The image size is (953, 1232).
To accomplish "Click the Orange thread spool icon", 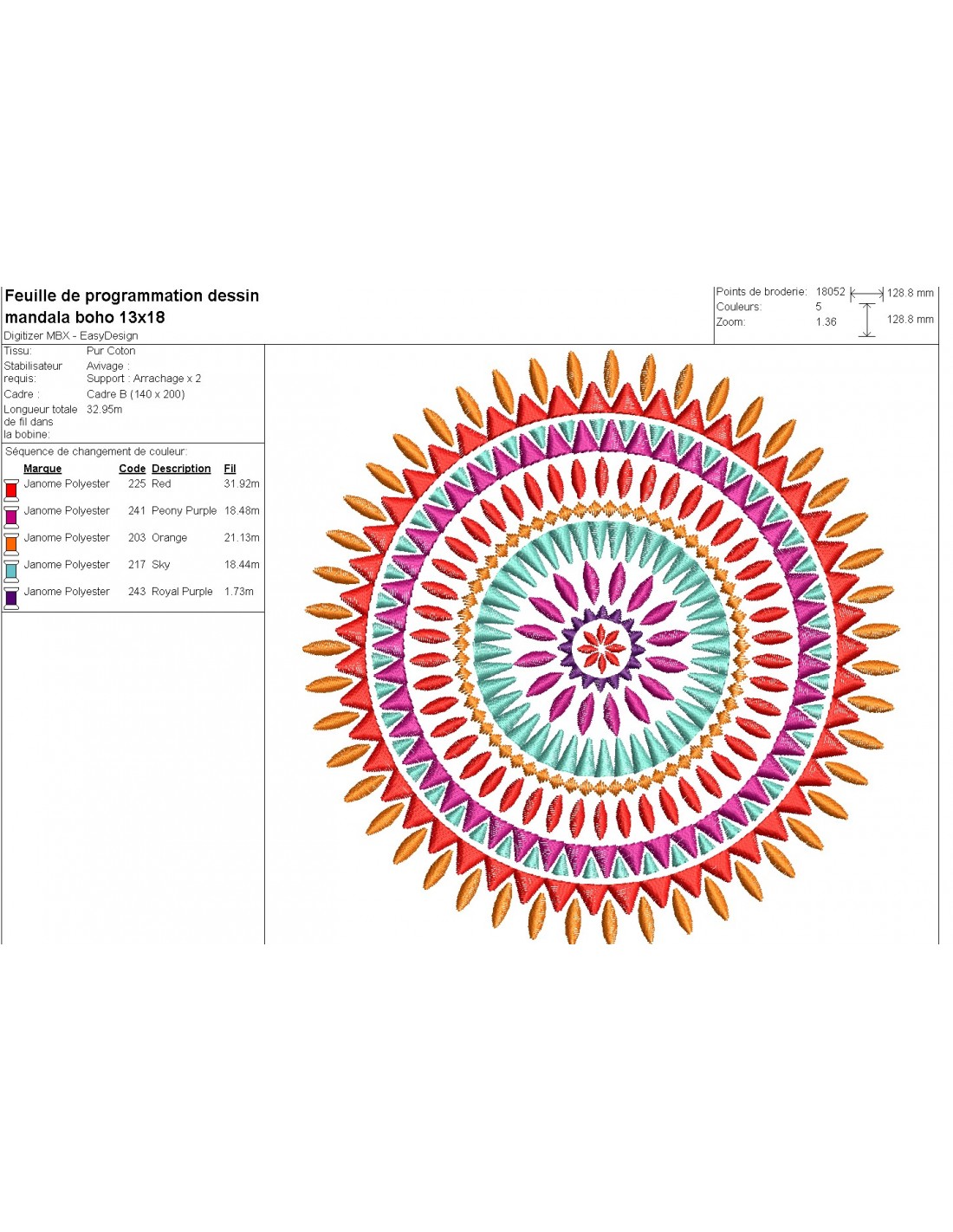I will pyautogui.click(x=11, y=543).
